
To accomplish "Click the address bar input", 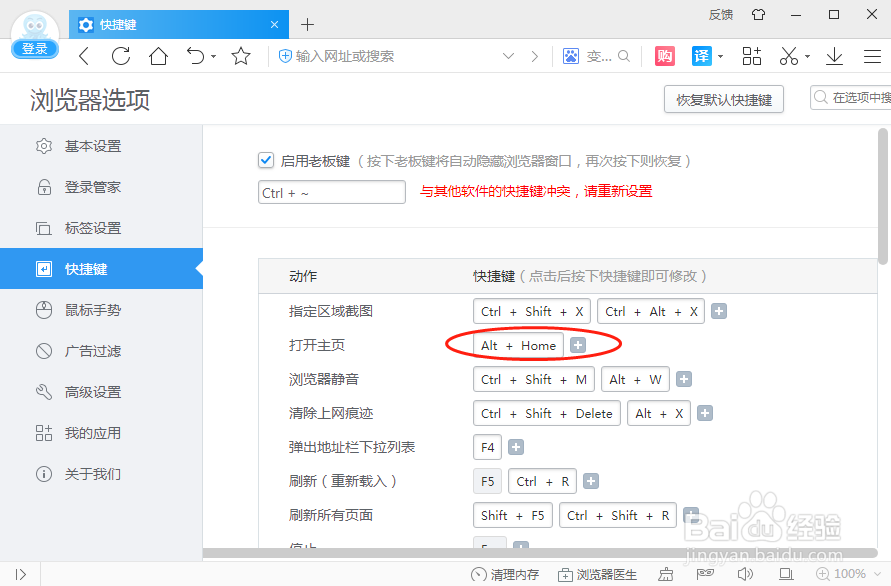I will tap(386, 56).
